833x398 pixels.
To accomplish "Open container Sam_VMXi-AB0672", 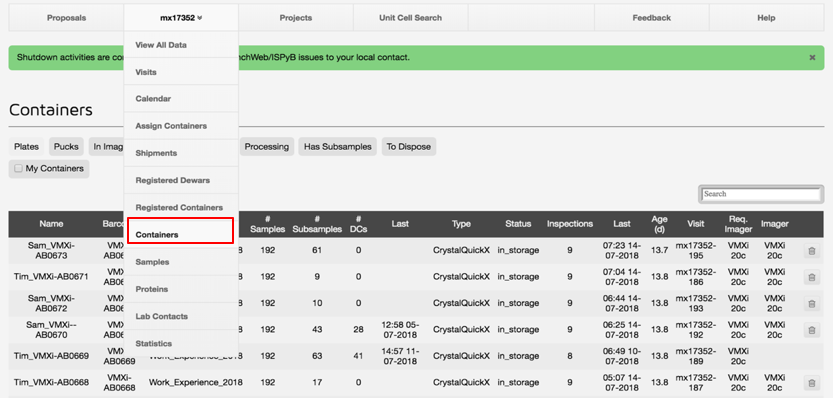I will 52,303.
